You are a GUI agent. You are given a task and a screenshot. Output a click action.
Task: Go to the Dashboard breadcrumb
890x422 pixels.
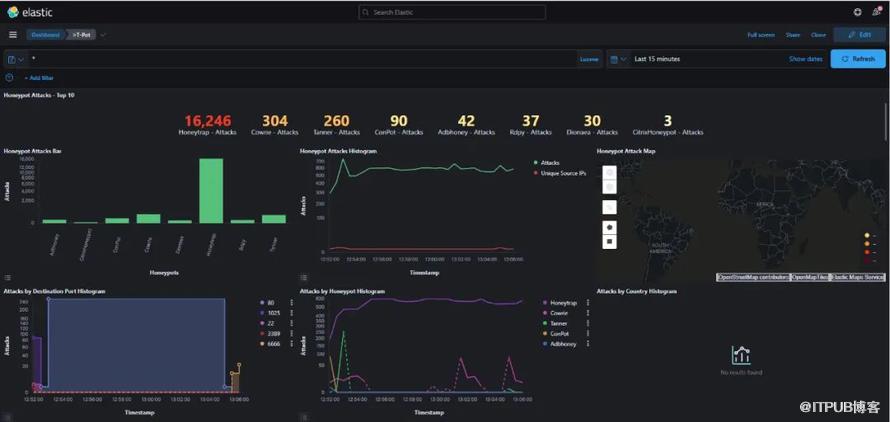[45, 34]
